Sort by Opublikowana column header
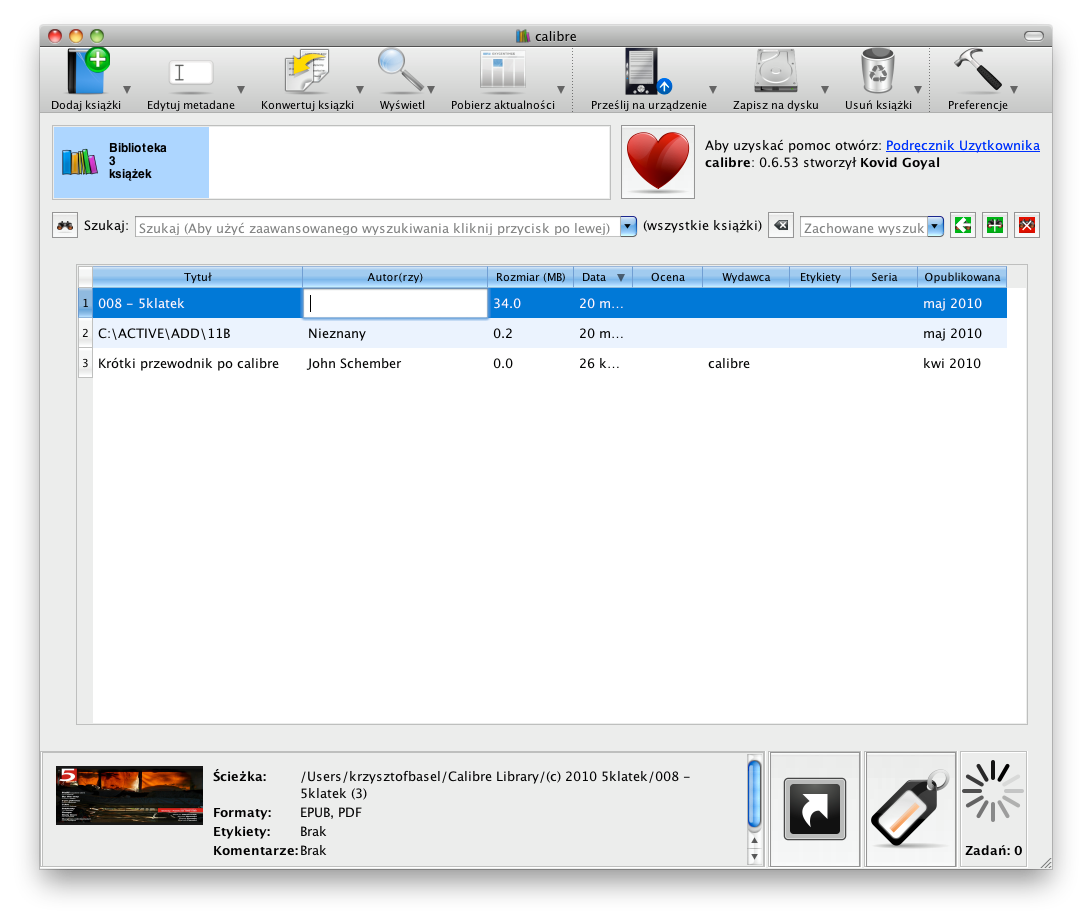The image size is (1092, 924). coord(962,277)
